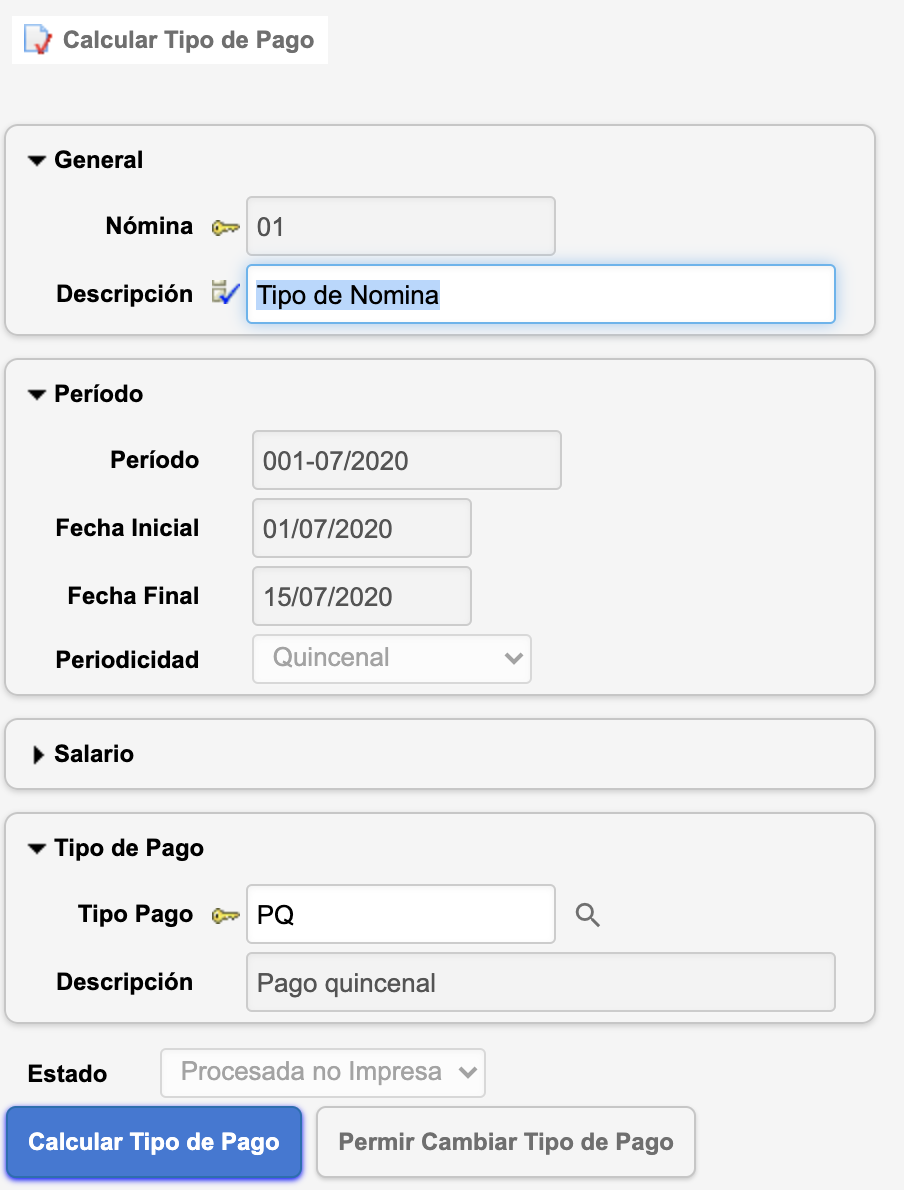
Task: Click the Período field showing 001-07/2020
Action: click(406, 461)
